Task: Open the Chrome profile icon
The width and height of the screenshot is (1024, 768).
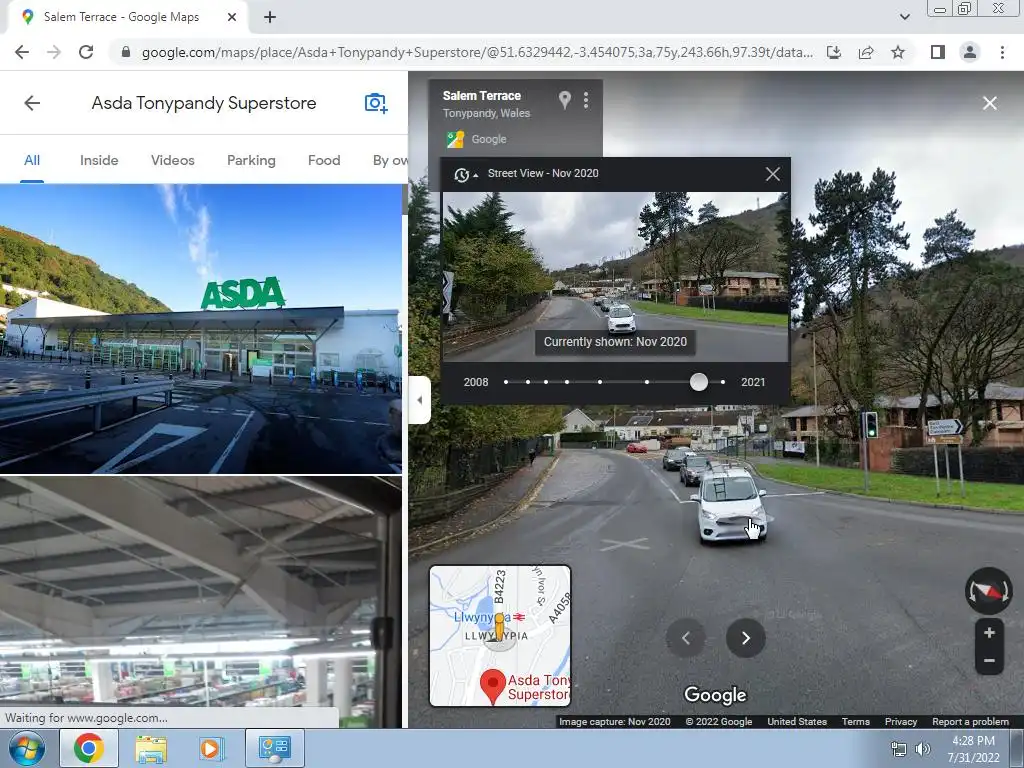Action: point(970,52)
